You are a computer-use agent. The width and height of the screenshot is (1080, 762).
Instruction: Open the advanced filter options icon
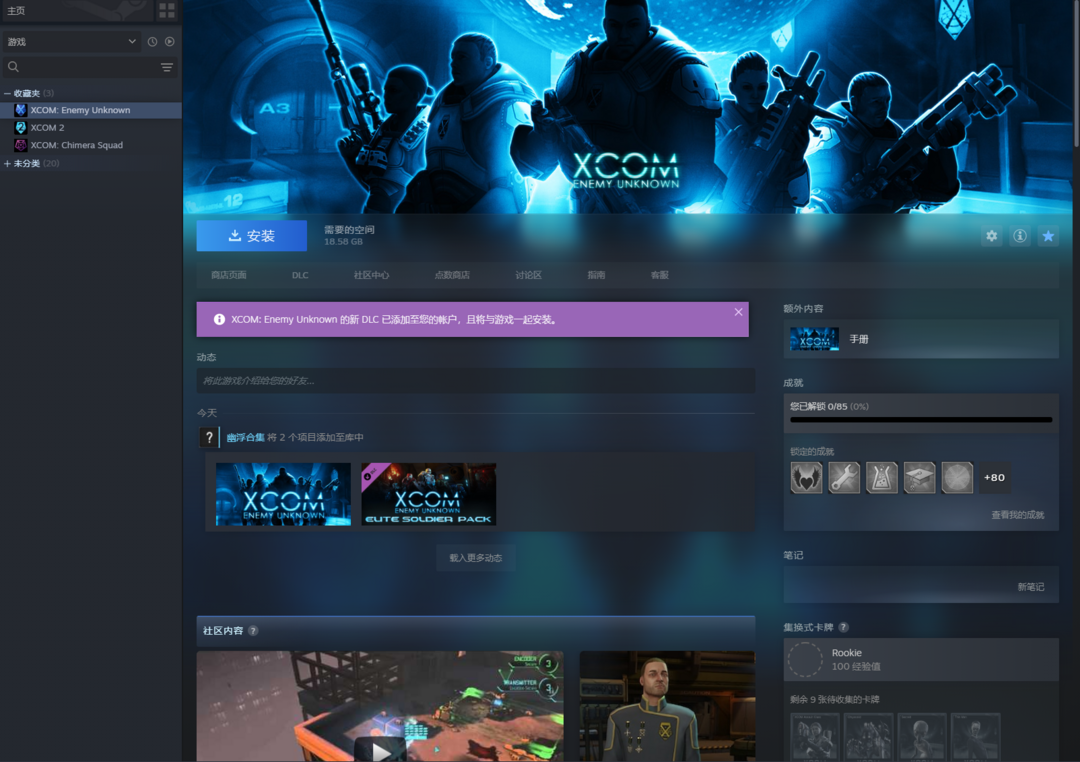167,67
